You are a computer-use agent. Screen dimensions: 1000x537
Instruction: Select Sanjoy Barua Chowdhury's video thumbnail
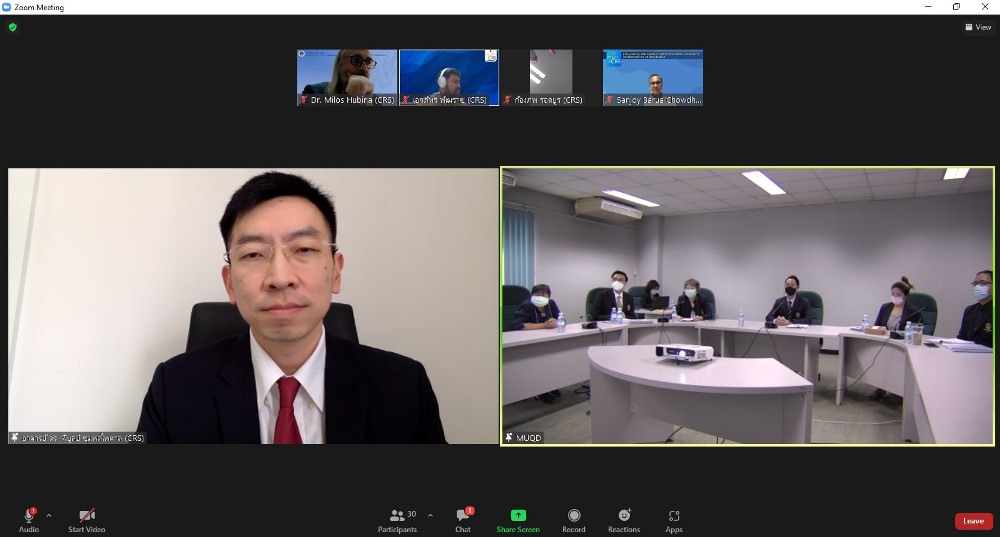tap(652, 77)
